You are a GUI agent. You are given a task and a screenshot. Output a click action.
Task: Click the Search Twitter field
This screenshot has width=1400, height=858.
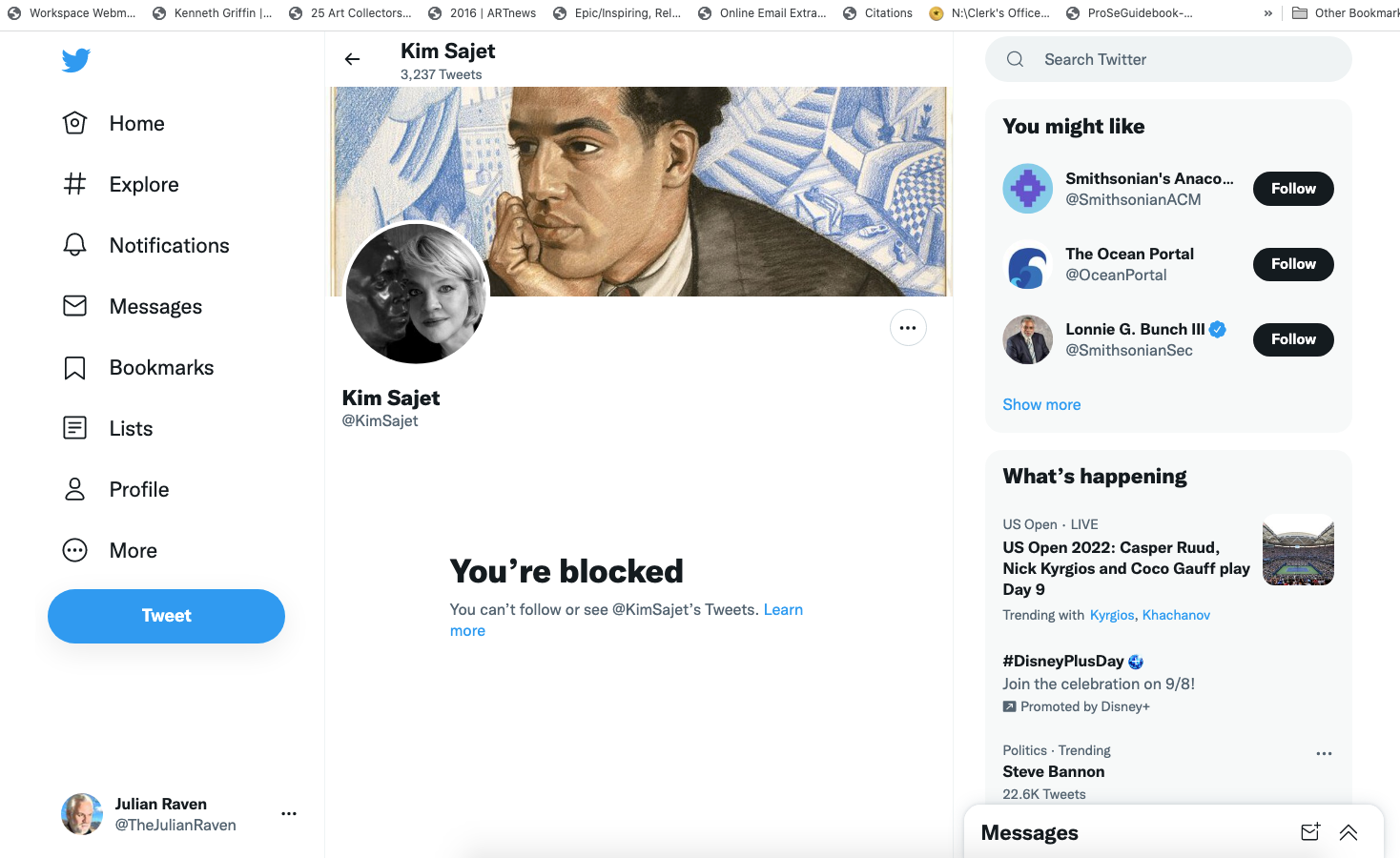(1168, 59)
